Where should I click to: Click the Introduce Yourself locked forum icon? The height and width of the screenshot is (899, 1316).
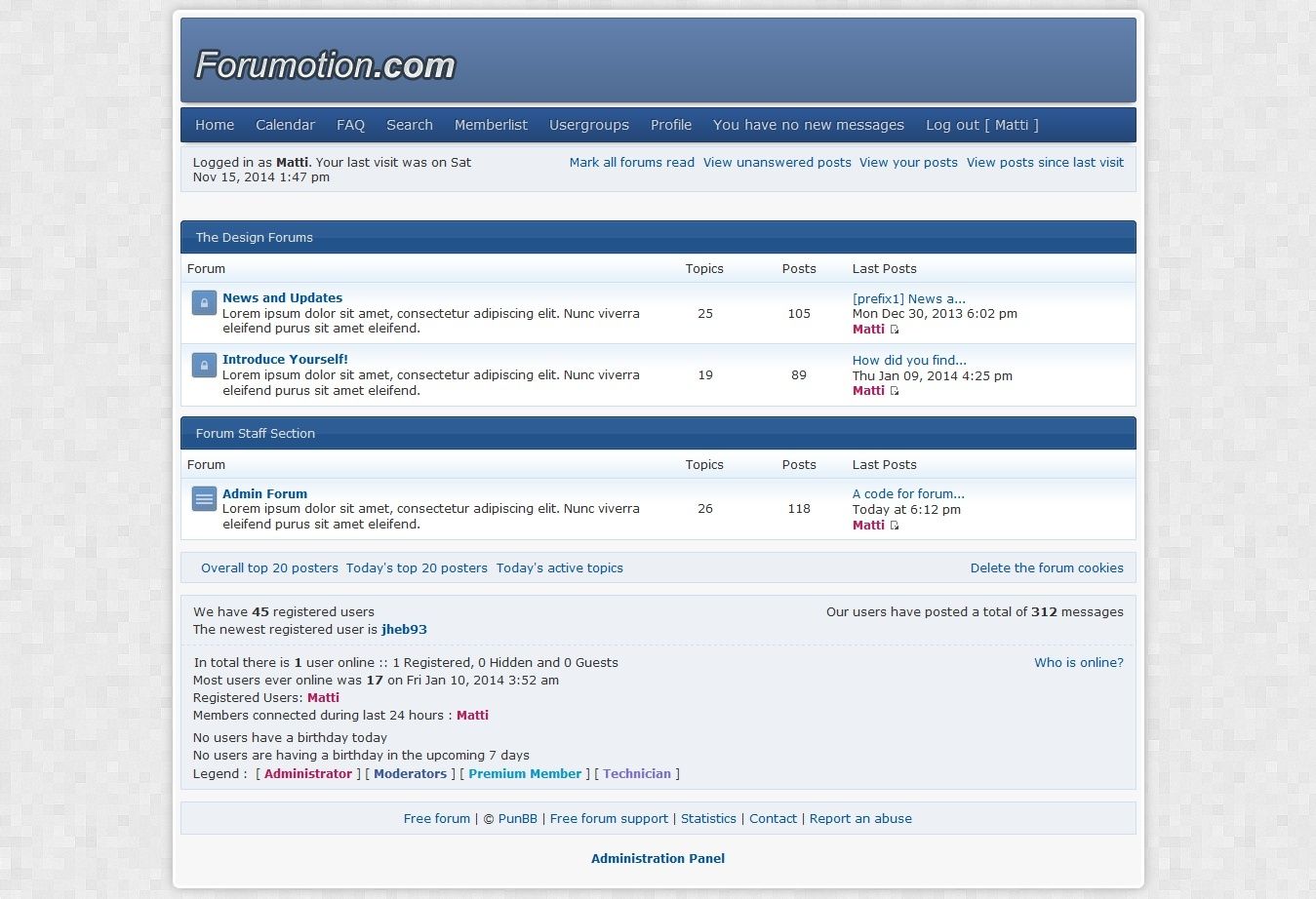point(204,365)
